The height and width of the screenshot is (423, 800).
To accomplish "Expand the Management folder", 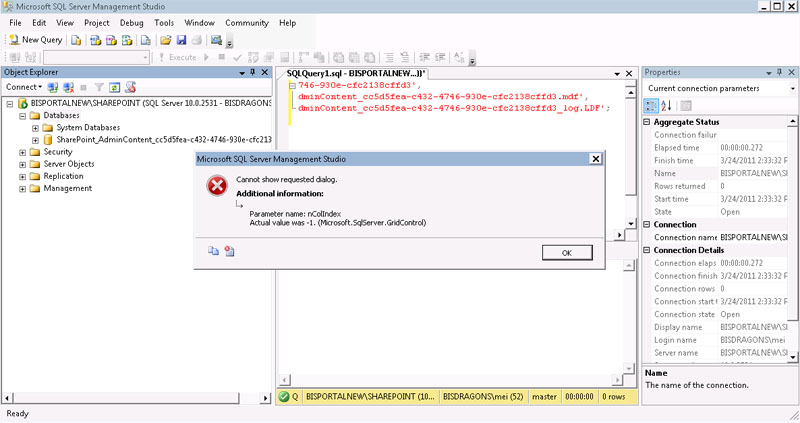I will pyautogui.click(x=22, y=189).
